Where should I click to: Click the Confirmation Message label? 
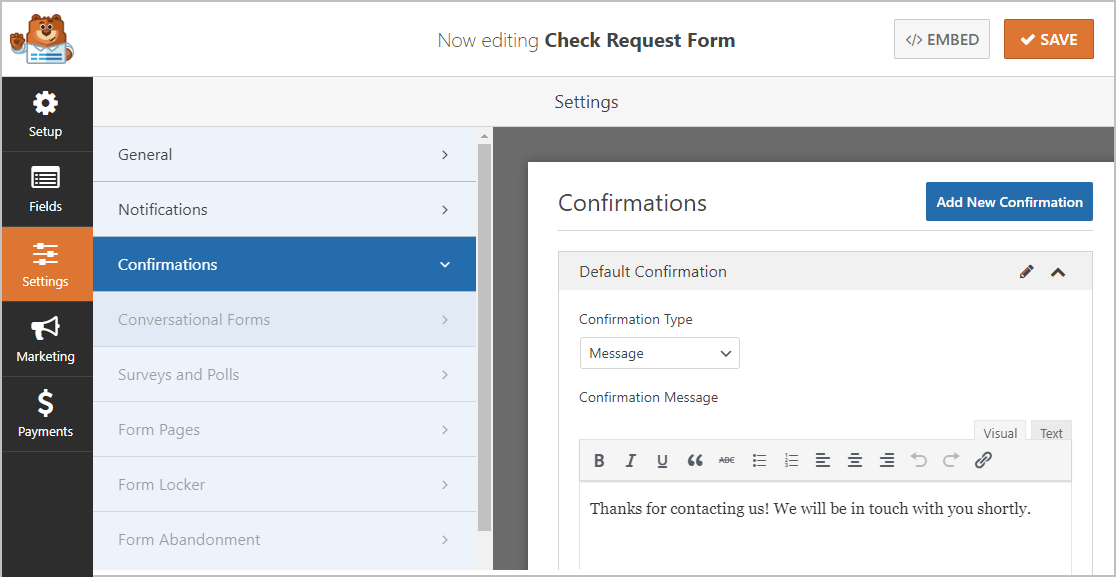[x=648, y=397]
